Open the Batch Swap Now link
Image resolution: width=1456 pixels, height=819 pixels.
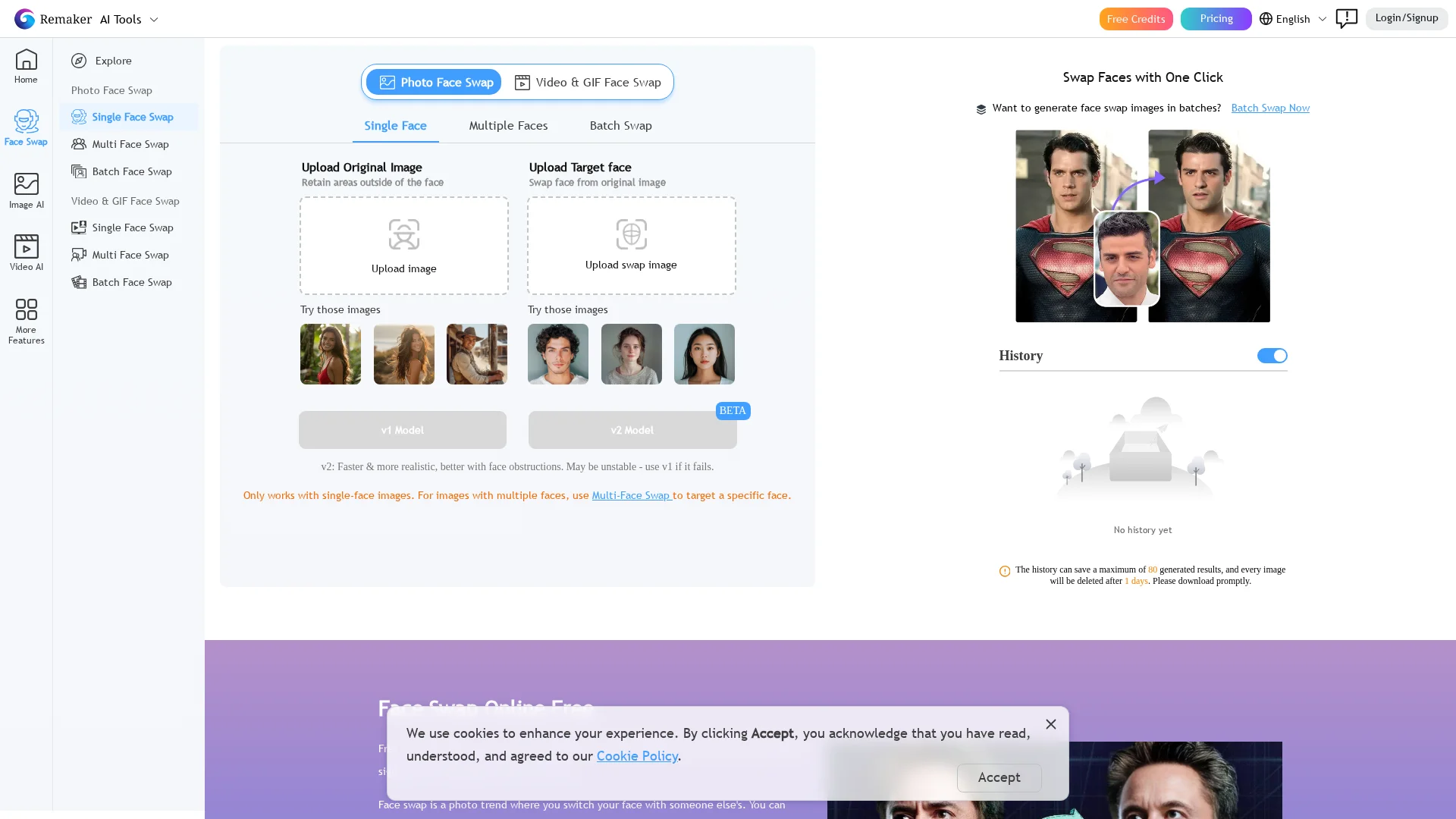pos(1270,108)
